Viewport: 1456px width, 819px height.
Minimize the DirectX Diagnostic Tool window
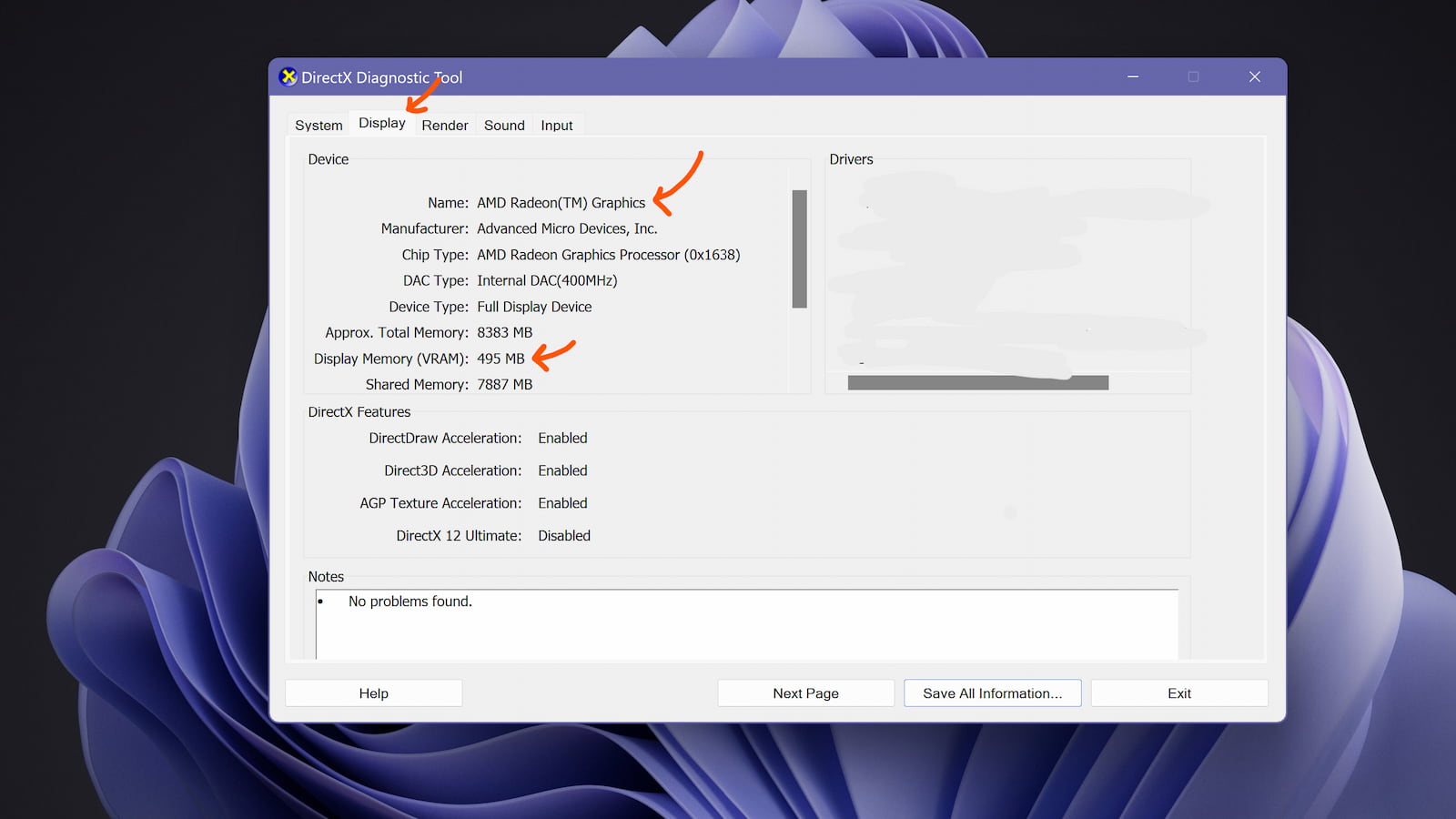coord(1133,77)
